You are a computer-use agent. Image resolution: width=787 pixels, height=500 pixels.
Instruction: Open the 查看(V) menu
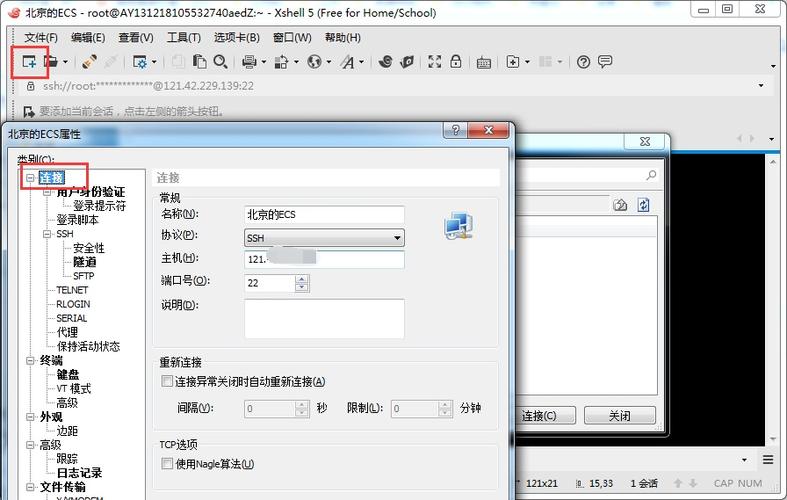coord(136,38)
